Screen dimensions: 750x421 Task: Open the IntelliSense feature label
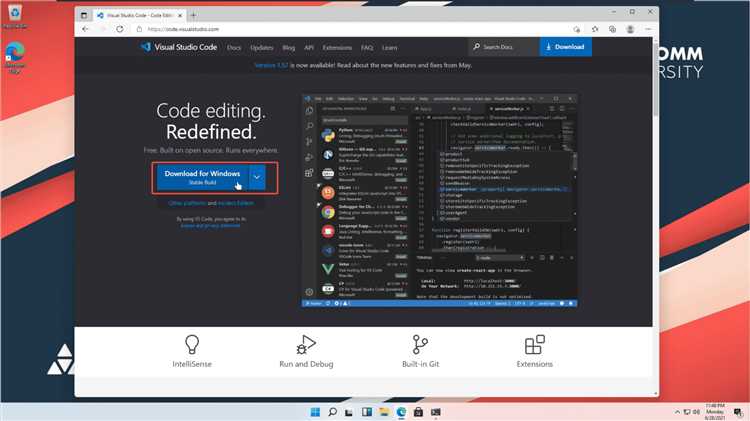(x=192, y=364)
